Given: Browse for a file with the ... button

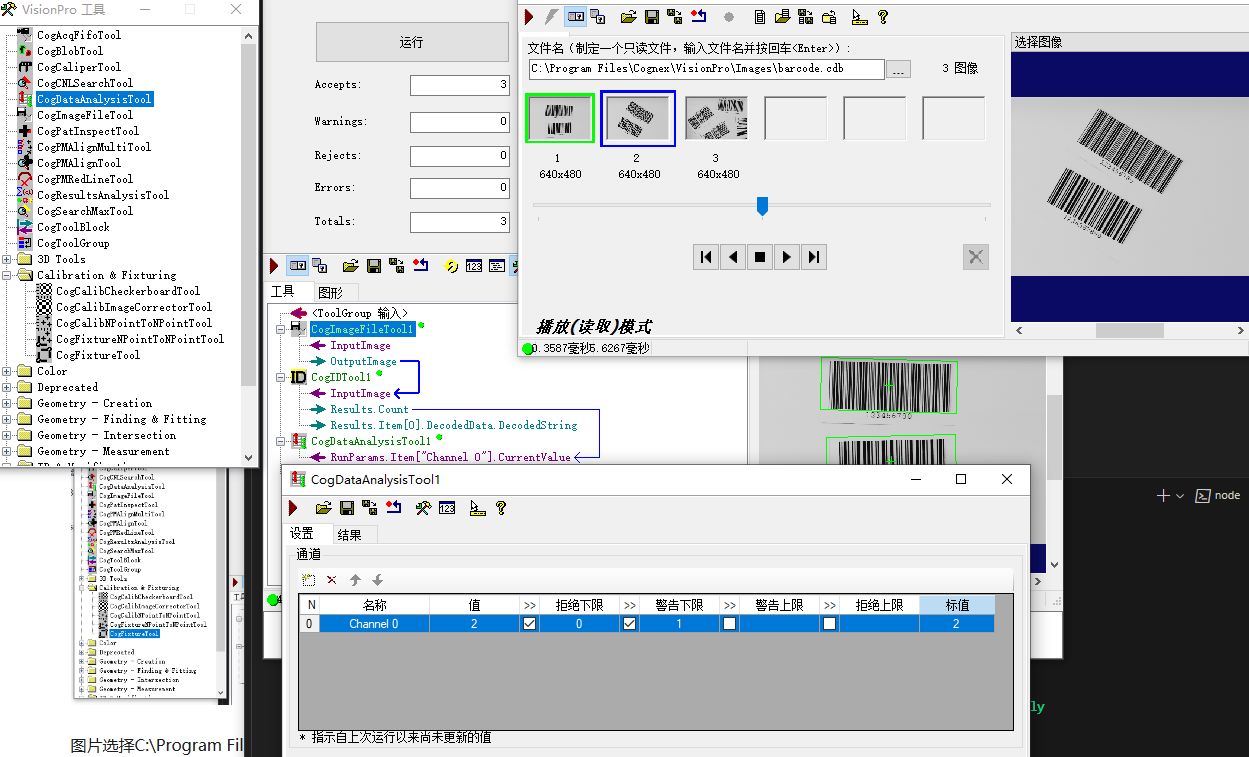Looking at the screenshot, I should [899, 69].
